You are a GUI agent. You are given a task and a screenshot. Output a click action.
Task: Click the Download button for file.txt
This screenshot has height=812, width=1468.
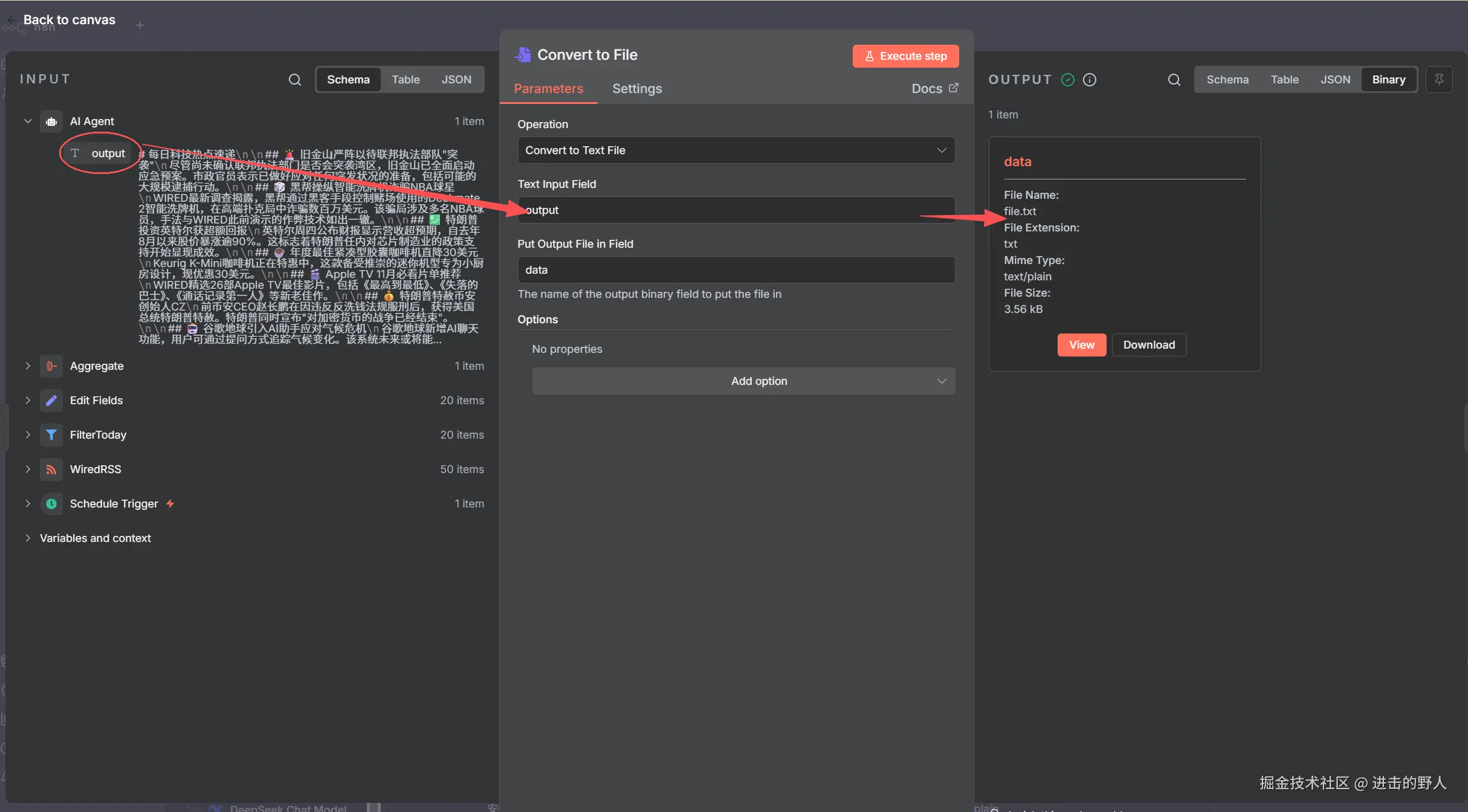coord(1148,345)
